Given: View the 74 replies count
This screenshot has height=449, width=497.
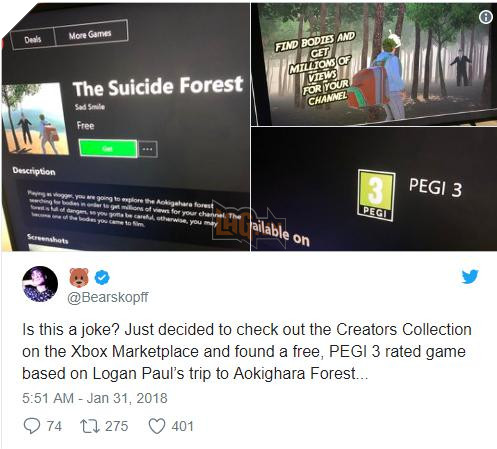Looking at the screenshot, I should [x=54, y=426].
